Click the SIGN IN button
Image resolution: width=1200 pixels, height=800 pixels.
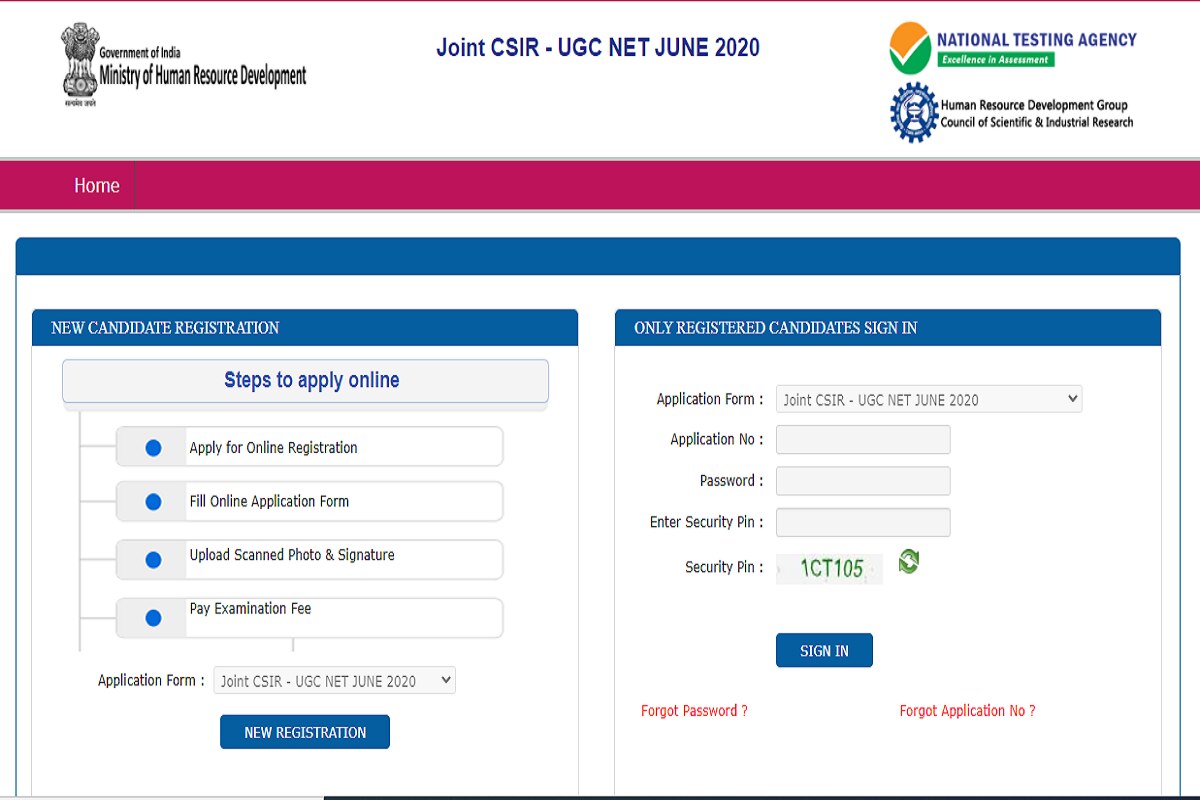[824, 650]
